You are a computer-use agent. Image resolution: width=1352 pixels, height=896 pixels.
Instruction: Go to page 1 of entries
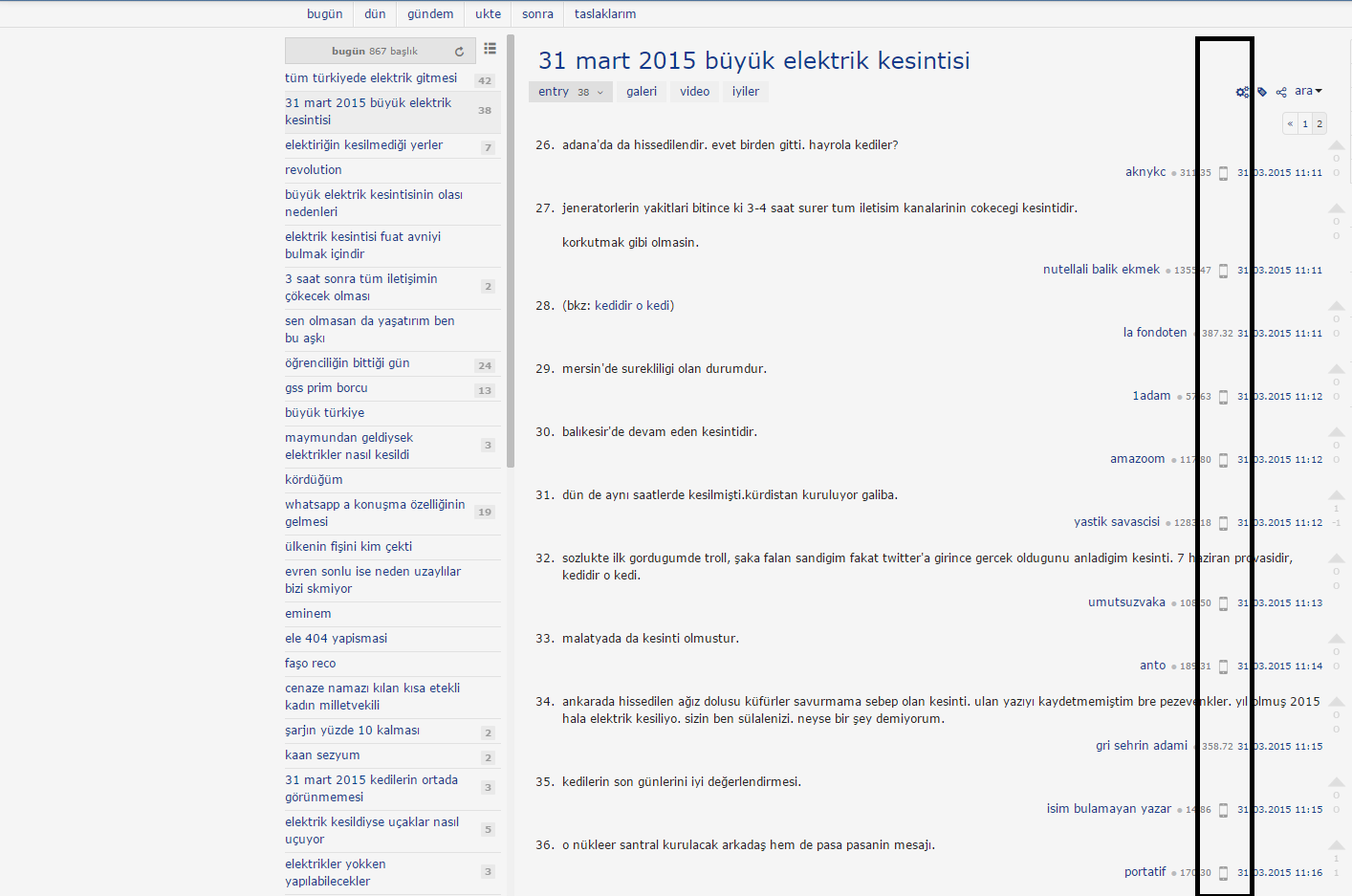pyautogui.click(x=1305, y=123)
